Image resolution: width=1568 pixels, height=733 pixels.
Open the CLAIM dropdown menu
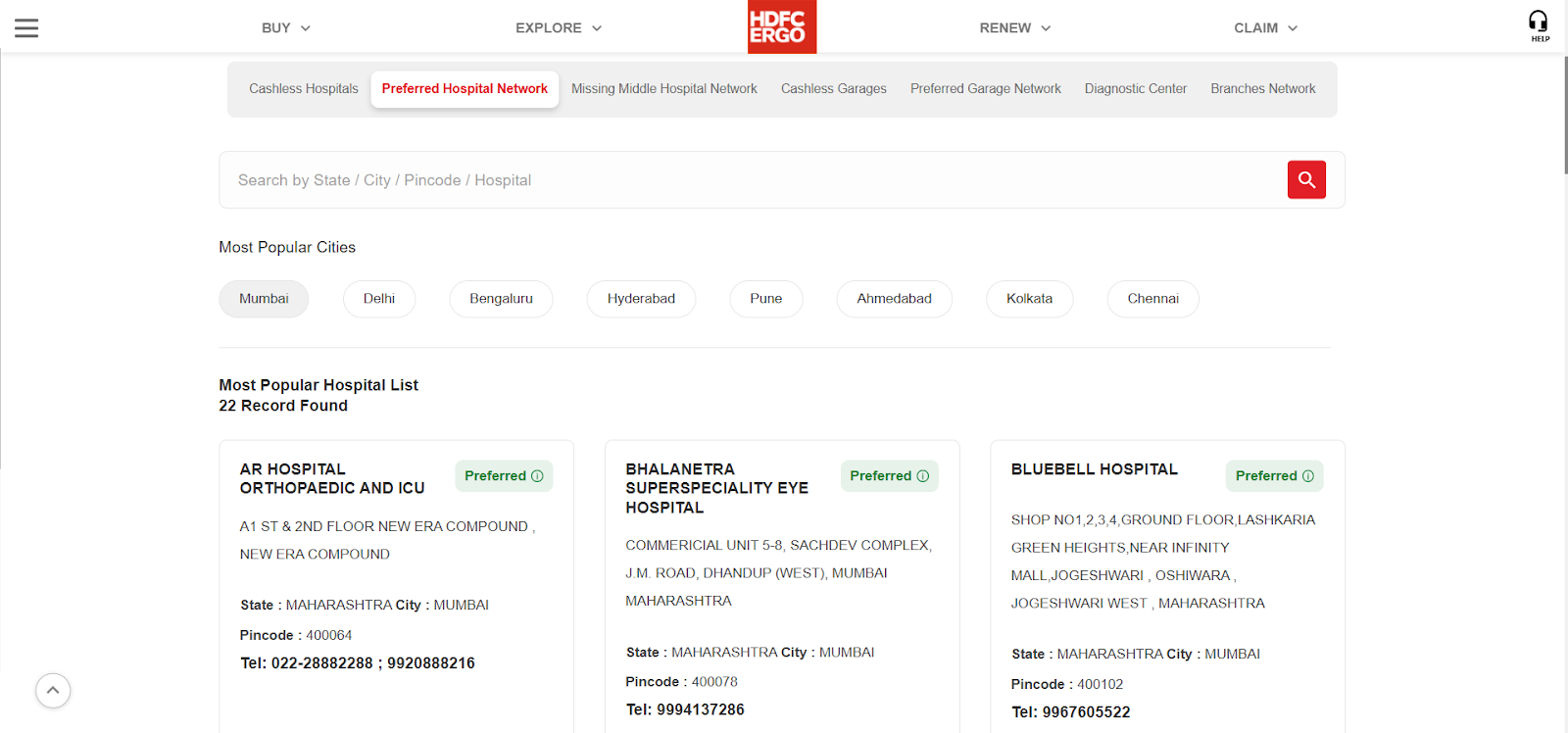pos(1265,28)
